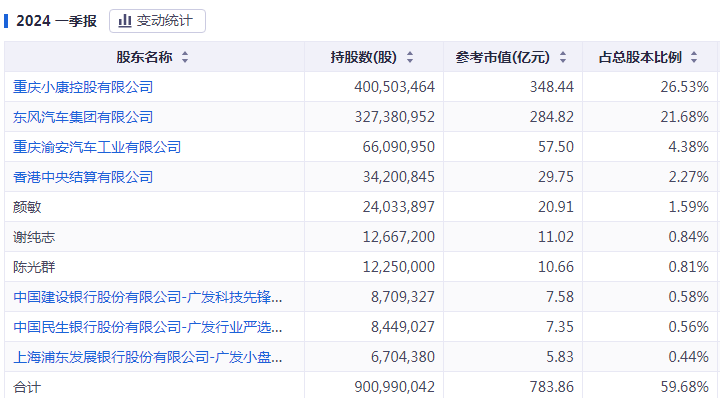This screenshot has height=398, width=720.
Task: Select the 占总股本比例 column header
Action: (650, 57)
